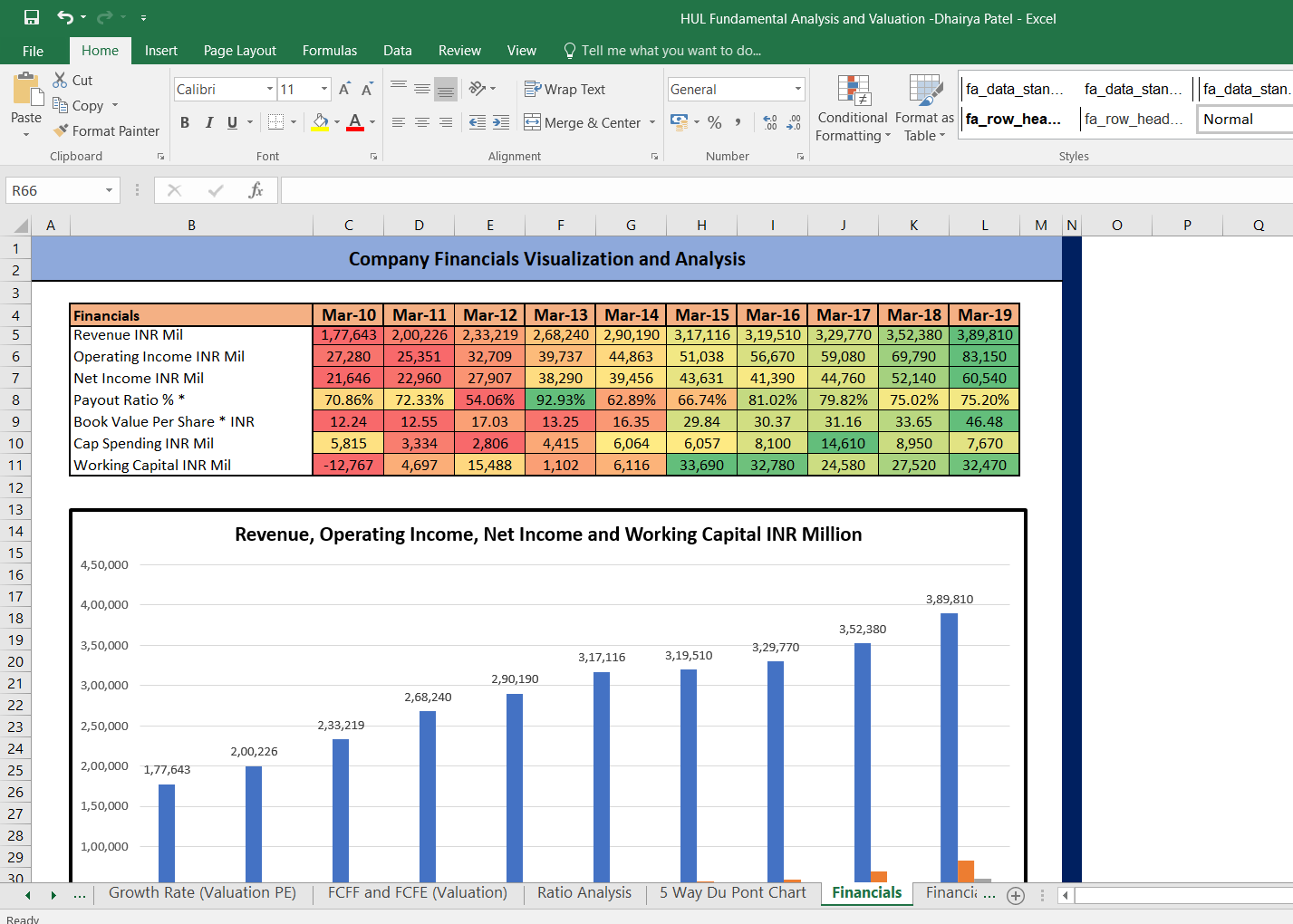Align cell text right
1293x924 pixels.
pyautogui.click(x=446, y=122)
